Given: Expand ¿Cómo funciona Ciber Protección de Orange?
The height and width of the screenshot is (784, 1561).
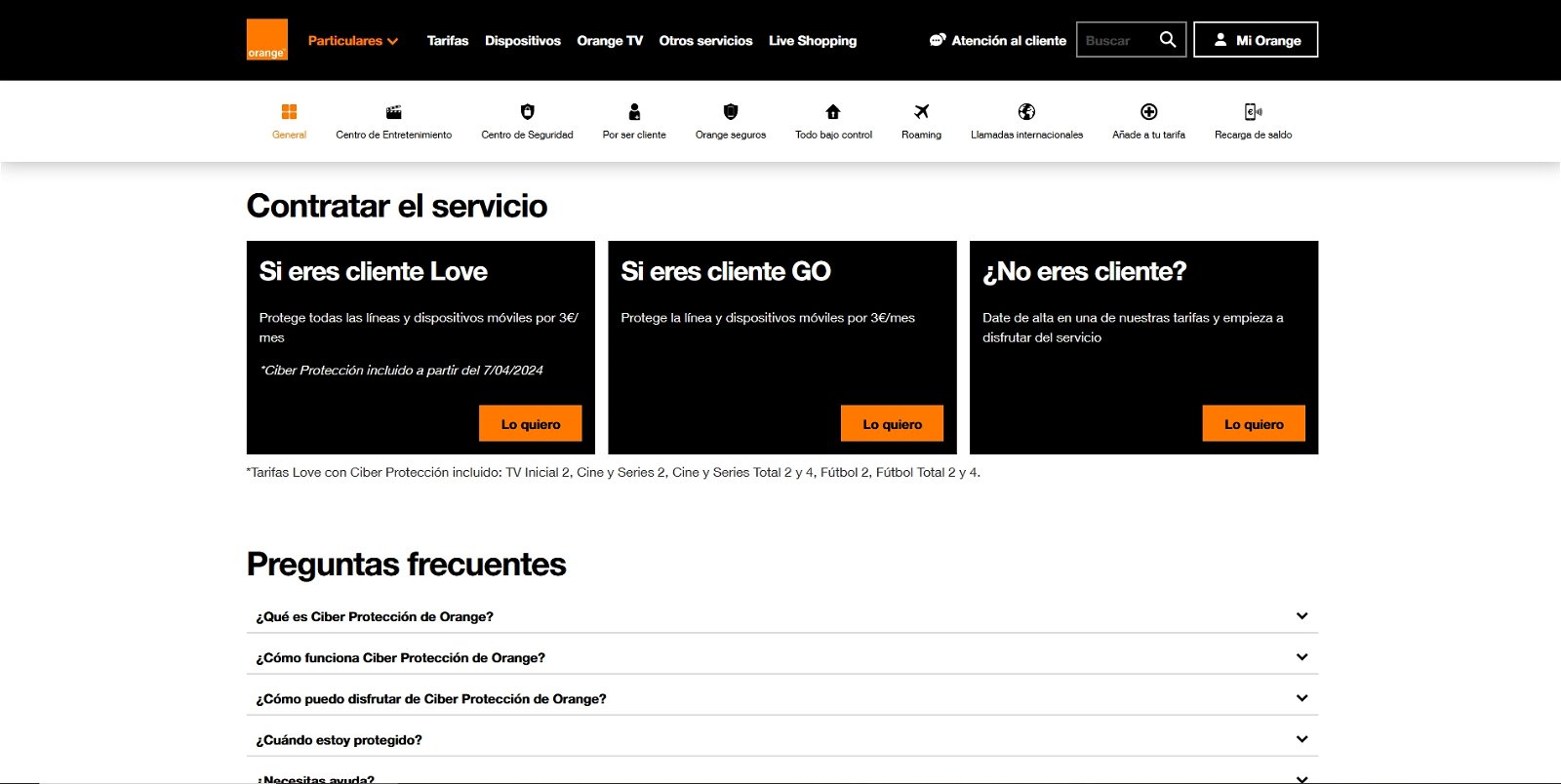Looking at the screenshot, I should tap(782, 657).
